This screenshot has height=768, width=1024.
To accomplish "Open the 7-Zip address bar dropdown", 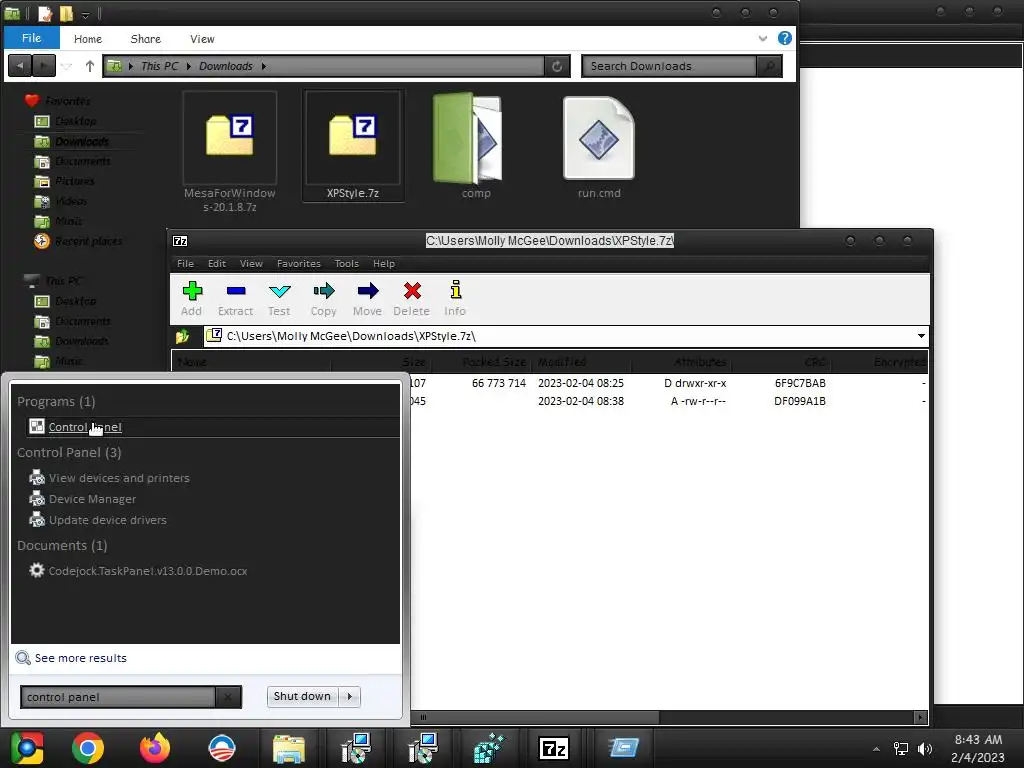I will 921,336.
